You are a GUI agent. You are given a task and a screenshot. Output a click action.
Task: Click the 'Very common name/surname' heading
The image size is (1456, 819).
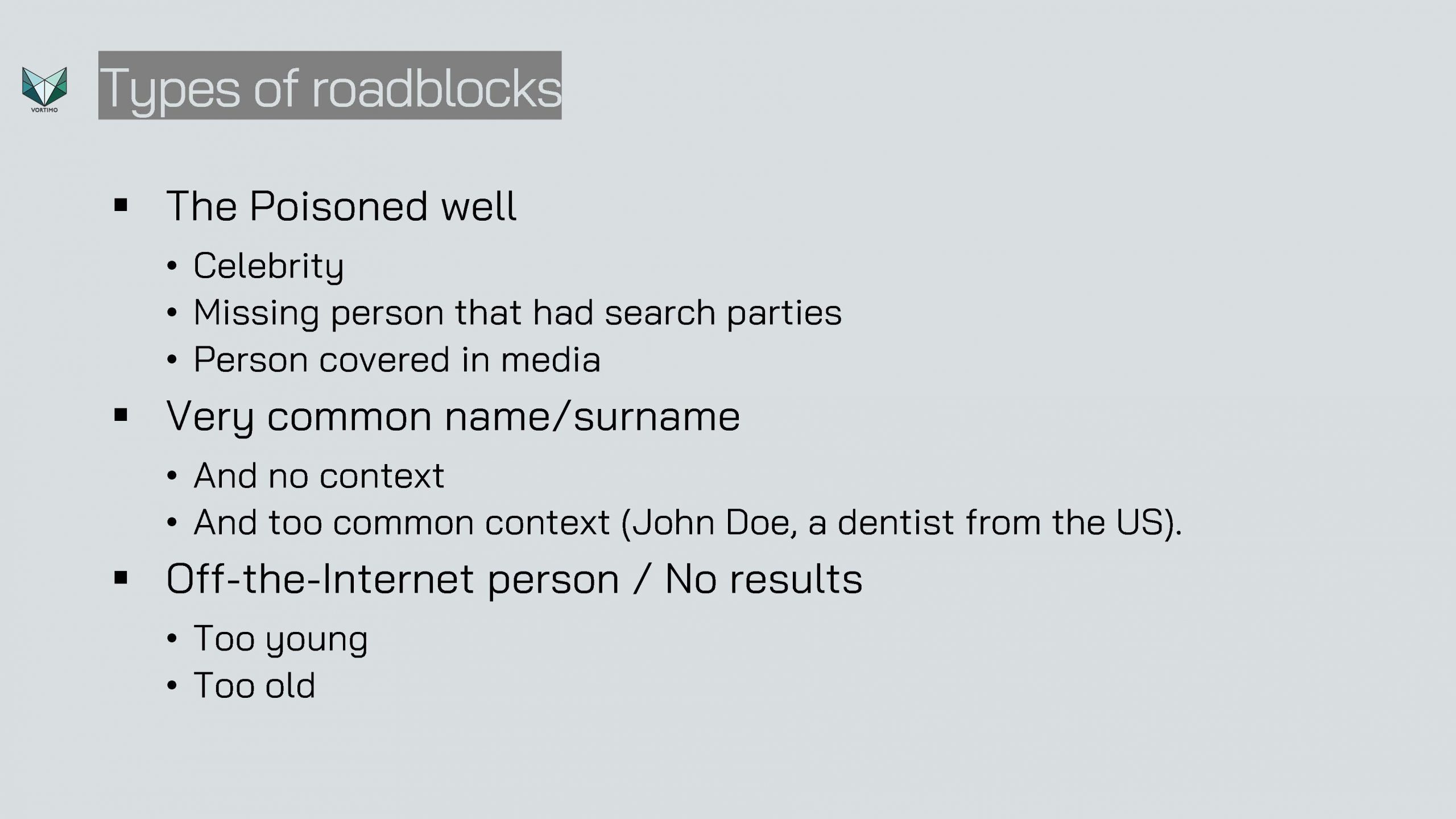tap(453, 416)
